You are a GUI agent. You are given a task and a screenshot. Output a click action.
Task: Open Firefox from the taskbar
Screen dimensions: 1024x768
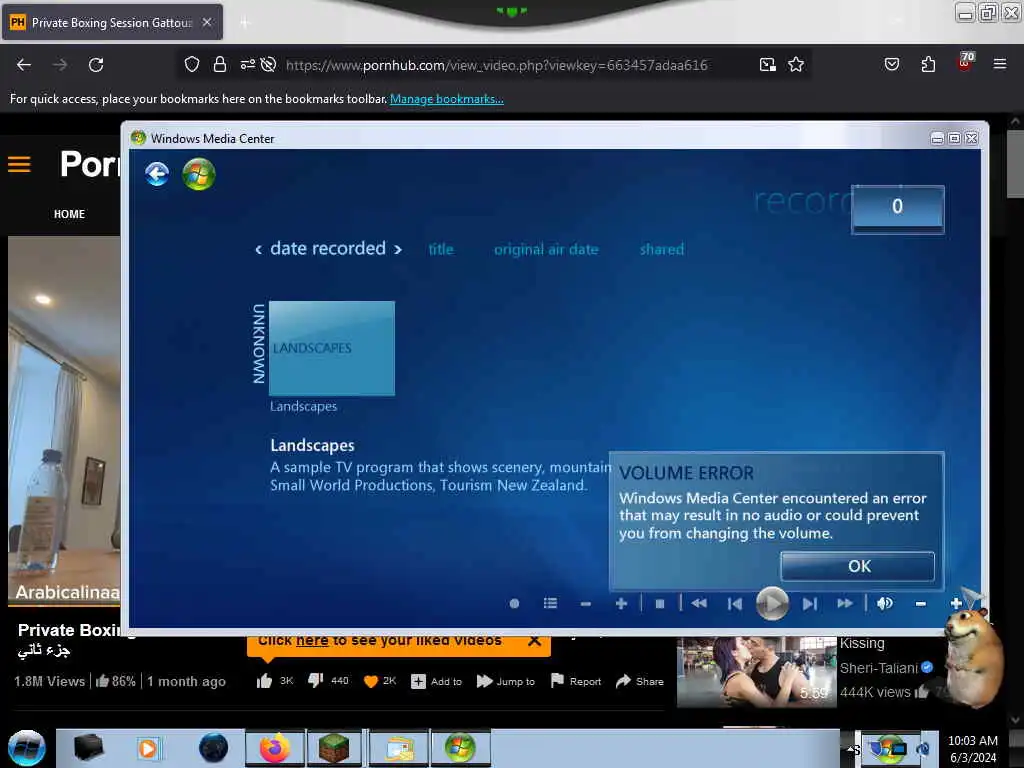tap(275, 748)
